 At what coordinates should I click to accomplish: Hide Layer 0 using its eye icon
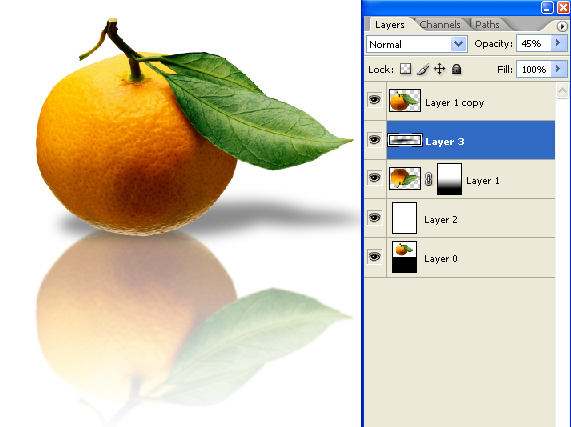pyautogui.click(x=374, y=257)
